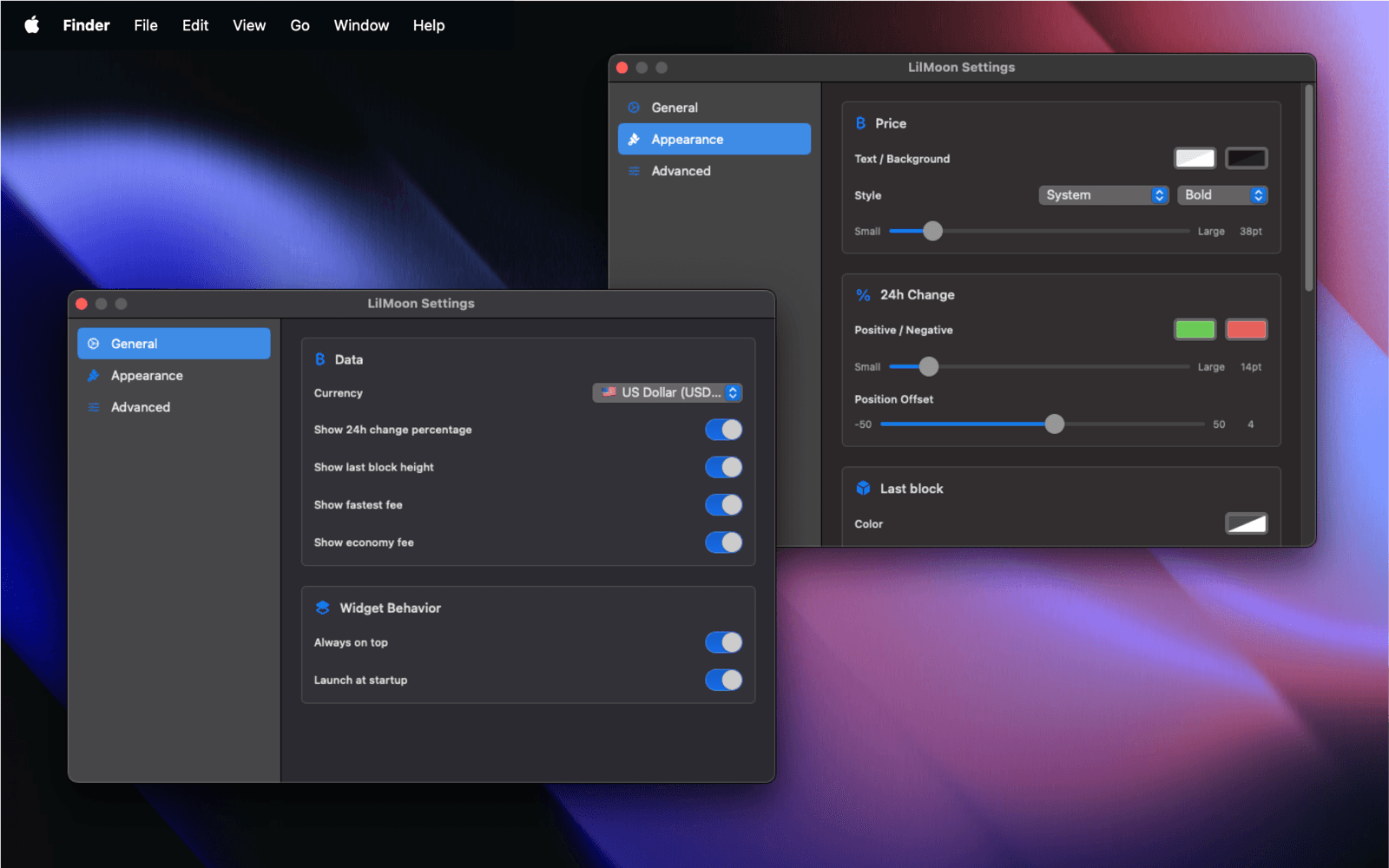The width and height of the screenshot is (1389, 868).
Task: Click the Price text color swatch
Action: 1195,158
